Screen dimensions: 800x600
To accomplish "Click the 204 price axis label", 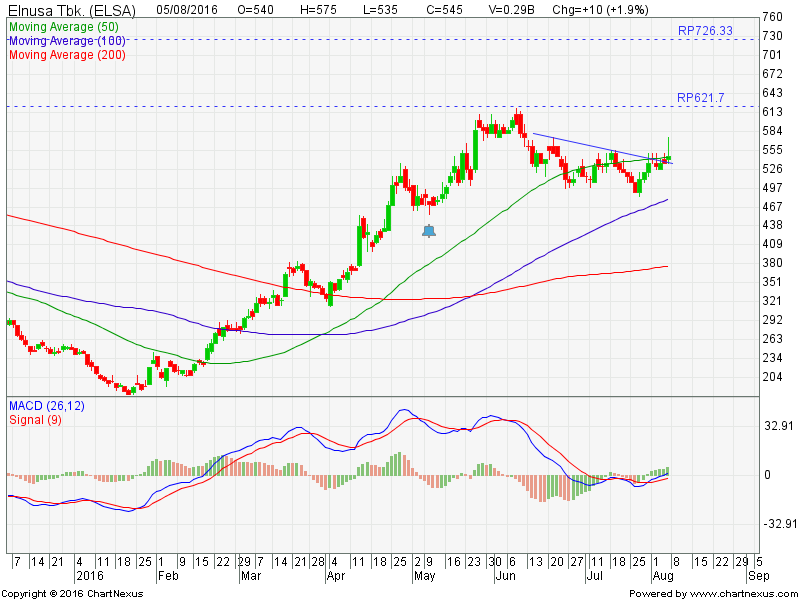I will (772, 377).
